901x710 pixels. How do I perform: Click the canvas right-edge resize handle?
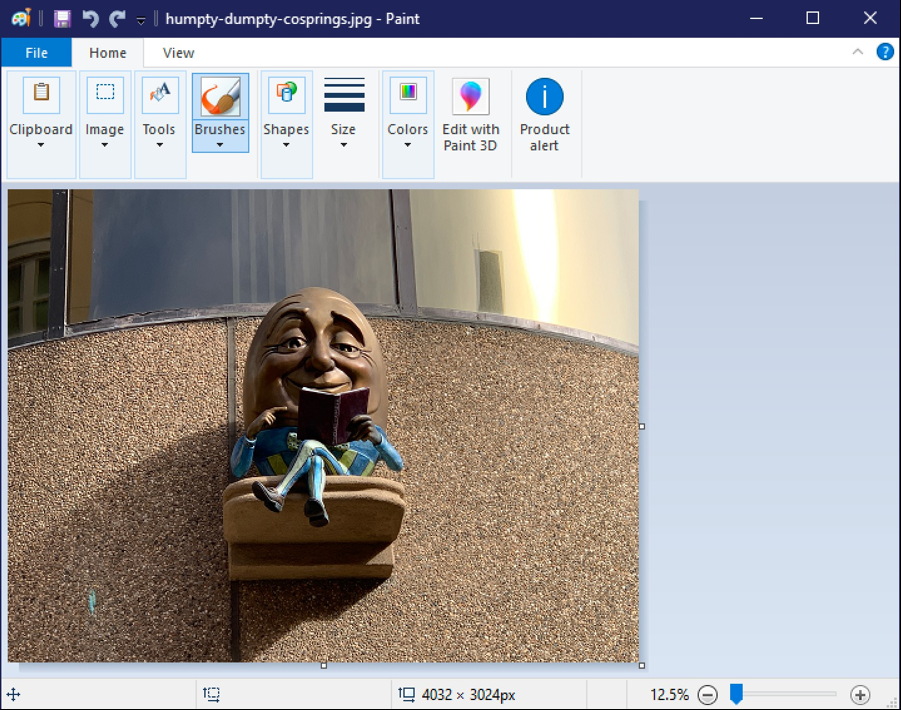[x=642, y=426]
